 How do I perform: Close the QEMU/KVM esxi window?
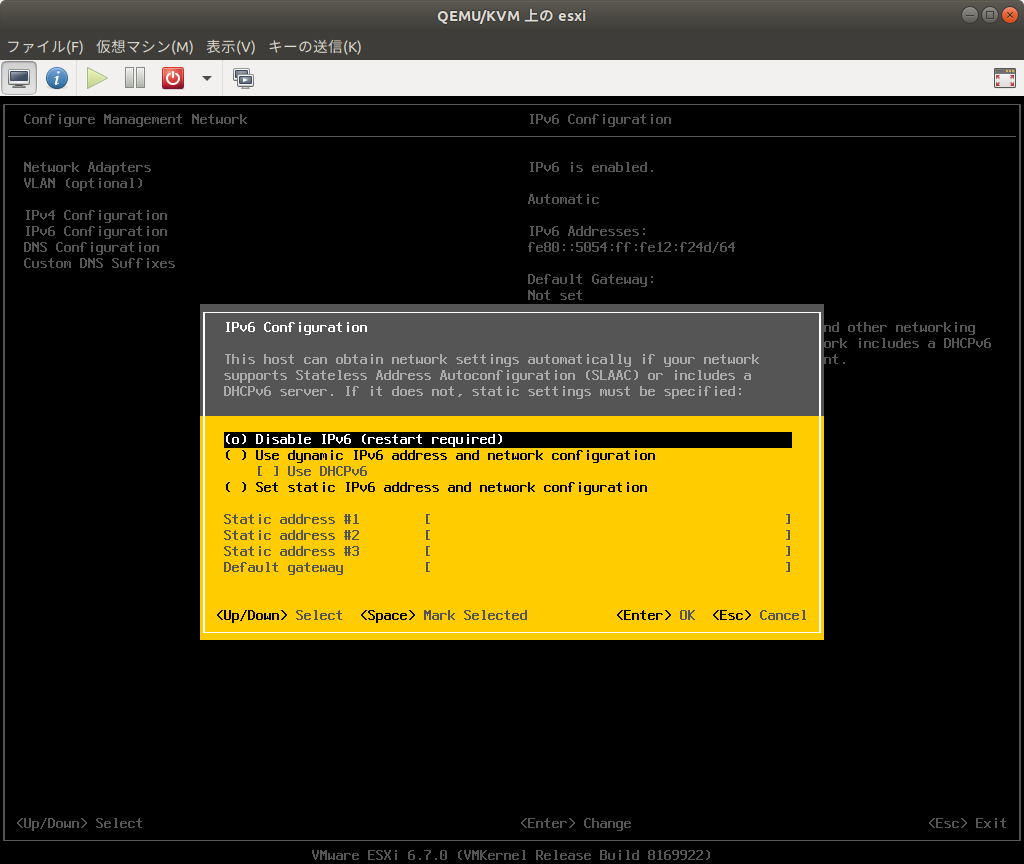coord(1010,15)
